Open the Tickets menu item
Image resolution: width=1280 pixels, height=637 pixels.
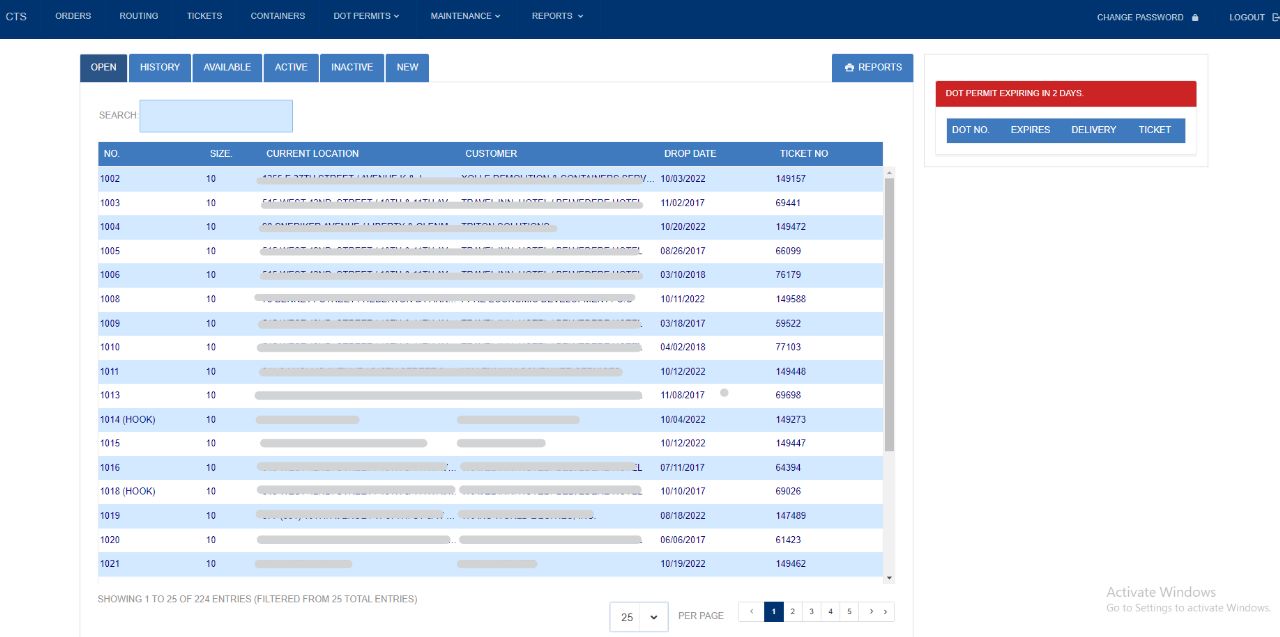tap(204, 16)
